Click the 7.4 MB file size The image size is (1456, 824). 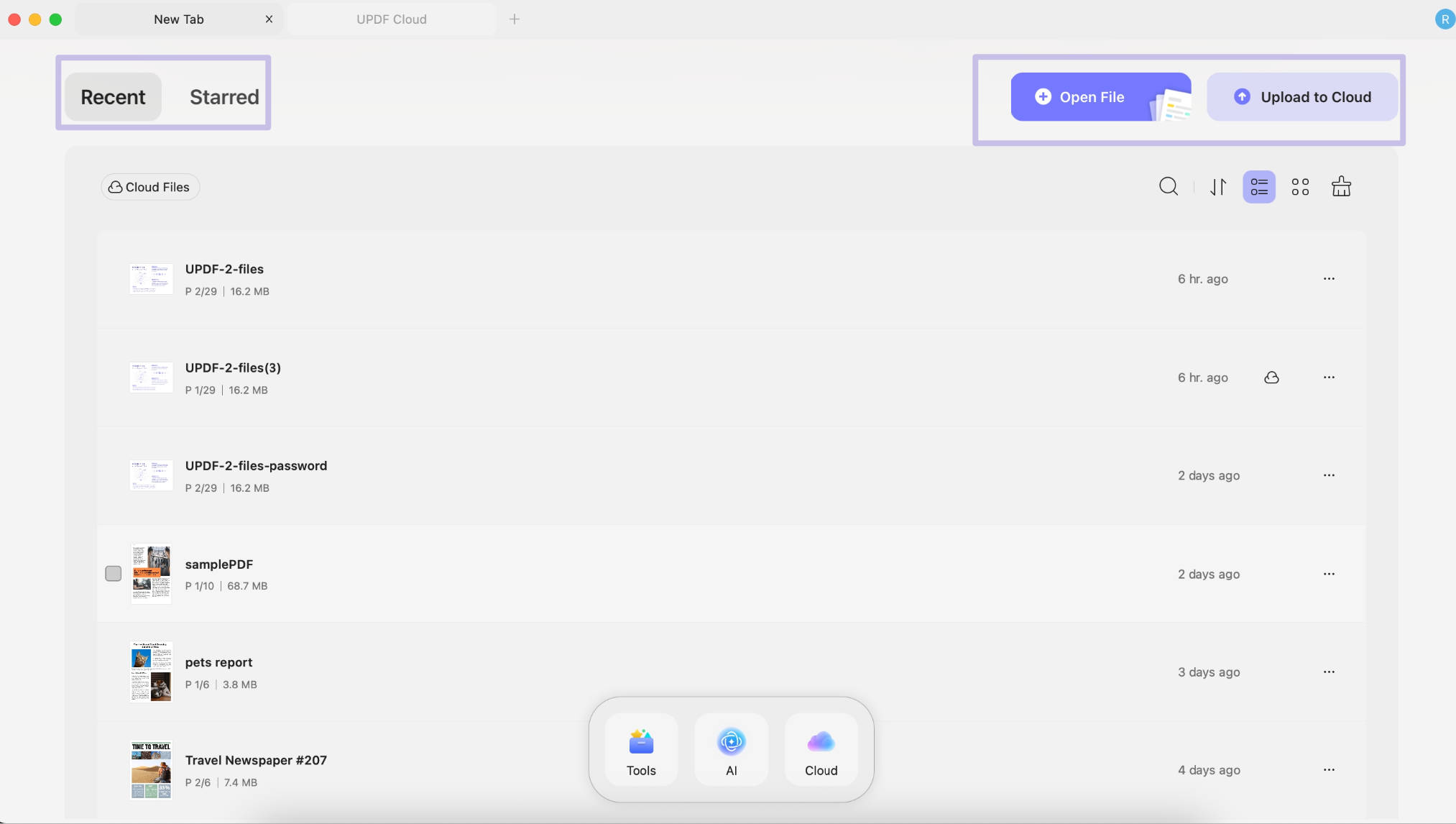[240, 782]
